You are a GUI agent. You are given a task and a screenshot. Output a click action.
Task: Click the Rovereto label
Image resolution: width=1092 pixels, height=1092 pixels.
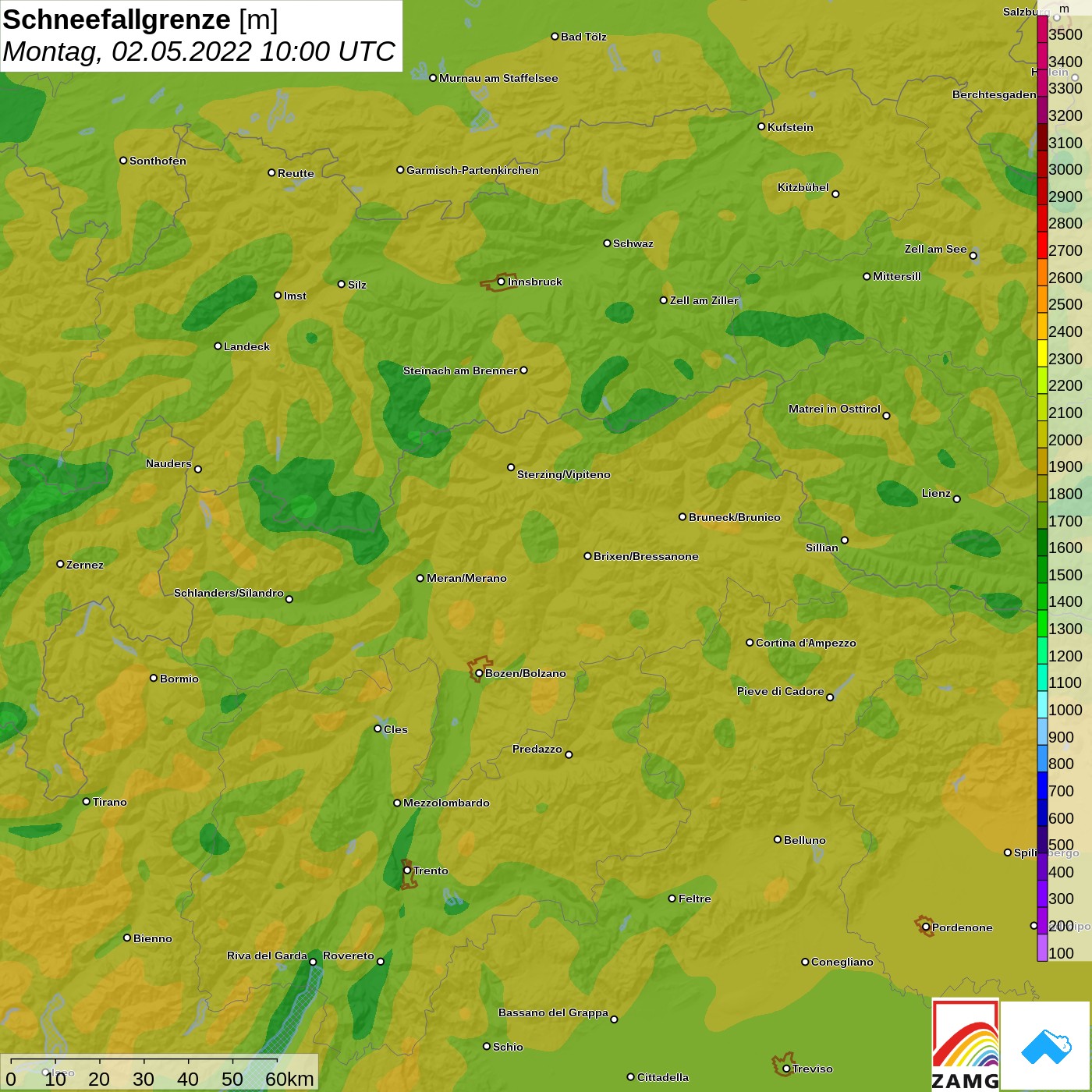349,955
